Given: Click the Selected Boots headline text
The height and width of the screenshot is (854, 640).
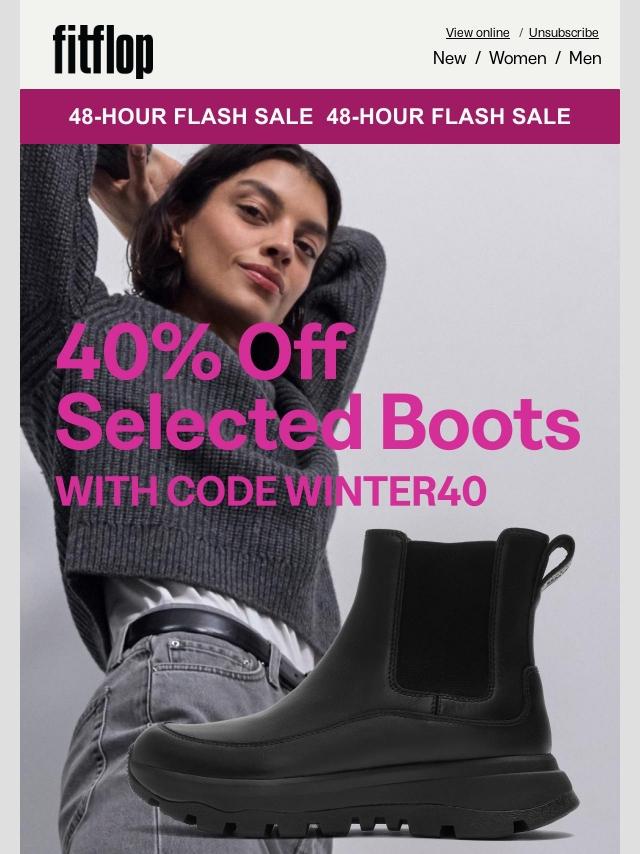Looking at the screenshot, I should click(318, 422).
